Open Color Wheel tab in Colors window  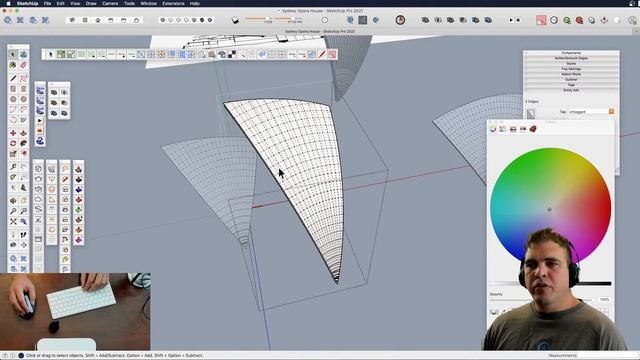493,129
